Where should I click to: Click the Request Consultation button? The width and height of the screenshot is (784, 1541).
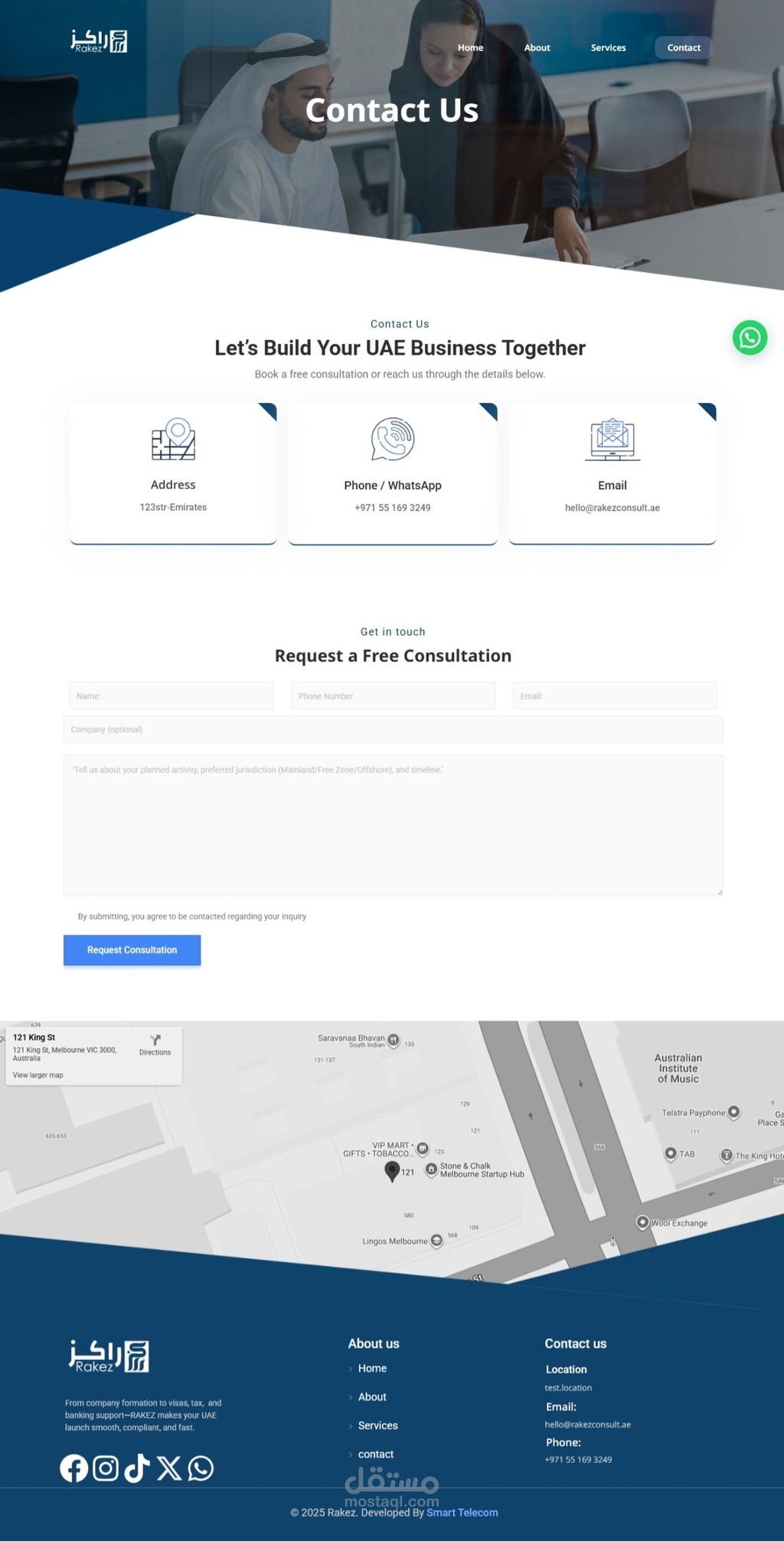132,950
